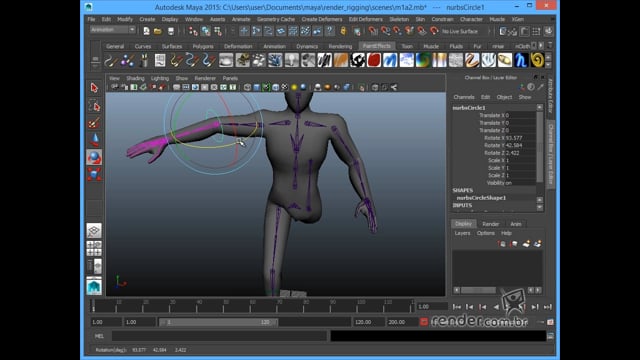Activate the Rotate tool sphere icon
This screenshot has height=360, width=640.
point(94,157)
